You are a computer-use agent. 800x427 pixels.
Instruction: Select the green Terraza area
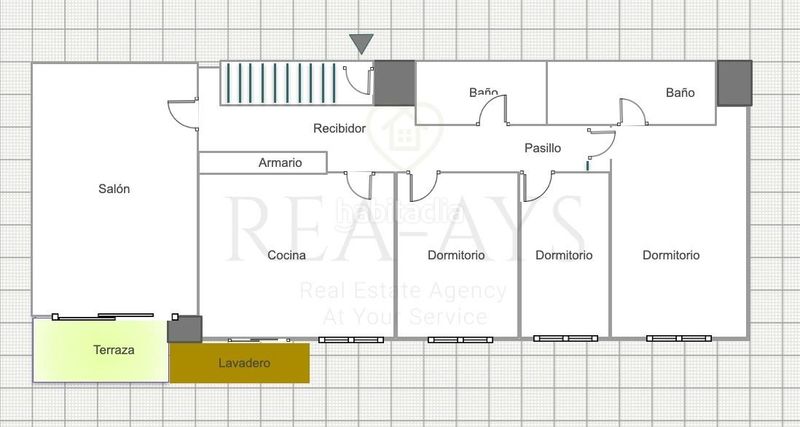pyautogui.click(x=100, y=350)
